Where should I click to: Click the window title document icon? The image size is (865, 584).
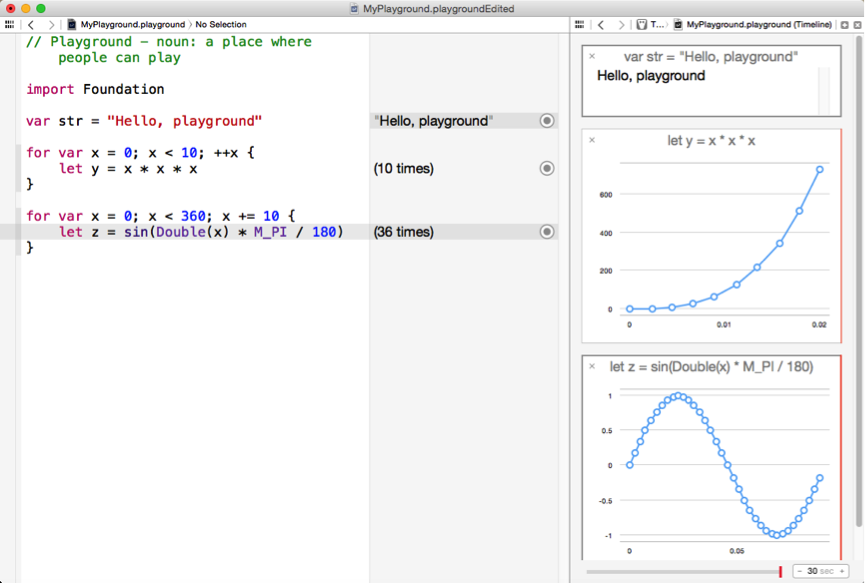pyautogui.click(x=354, y=8)
